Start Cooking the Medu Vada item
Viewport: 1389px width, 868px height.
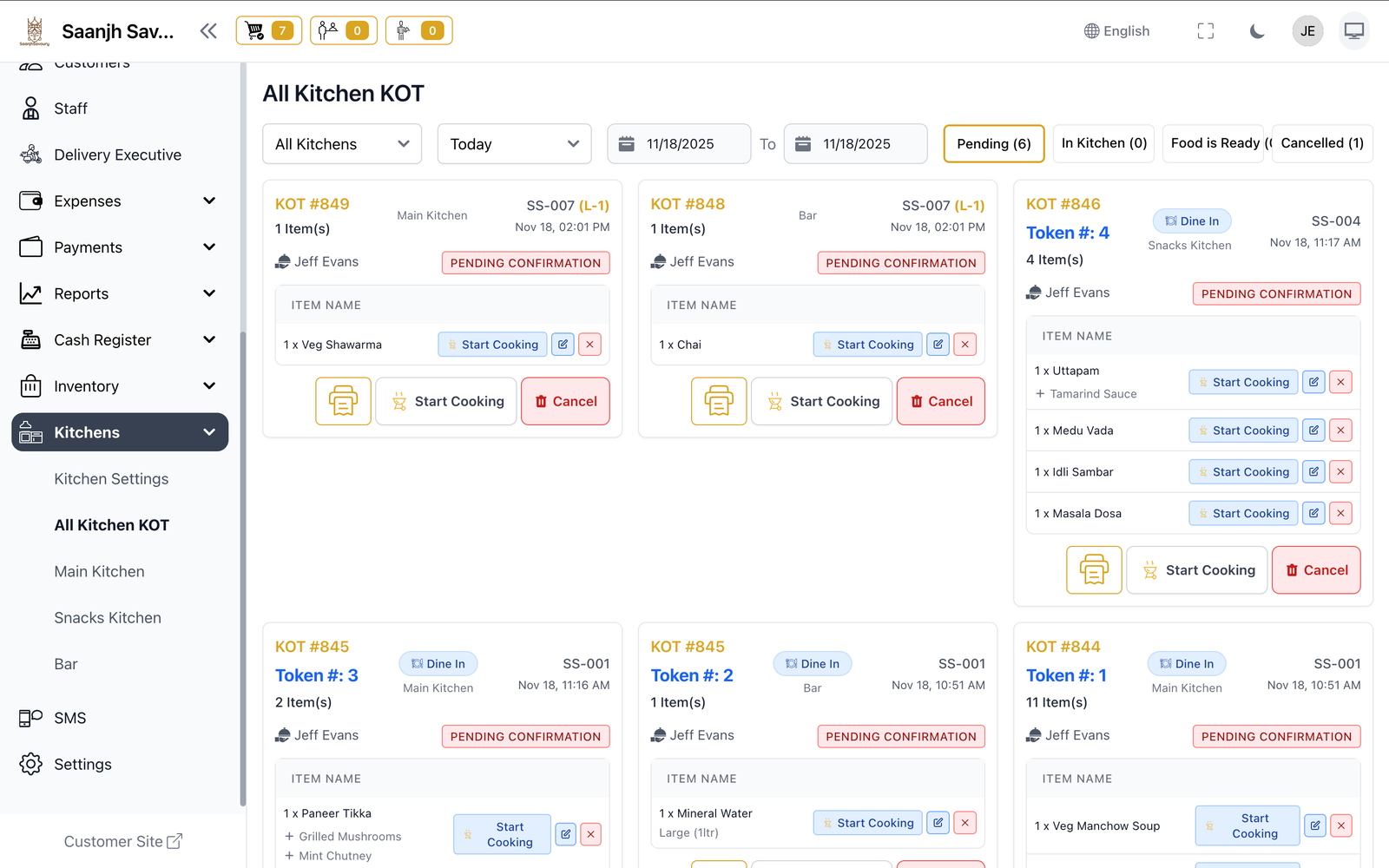[x=1242, y=431]
